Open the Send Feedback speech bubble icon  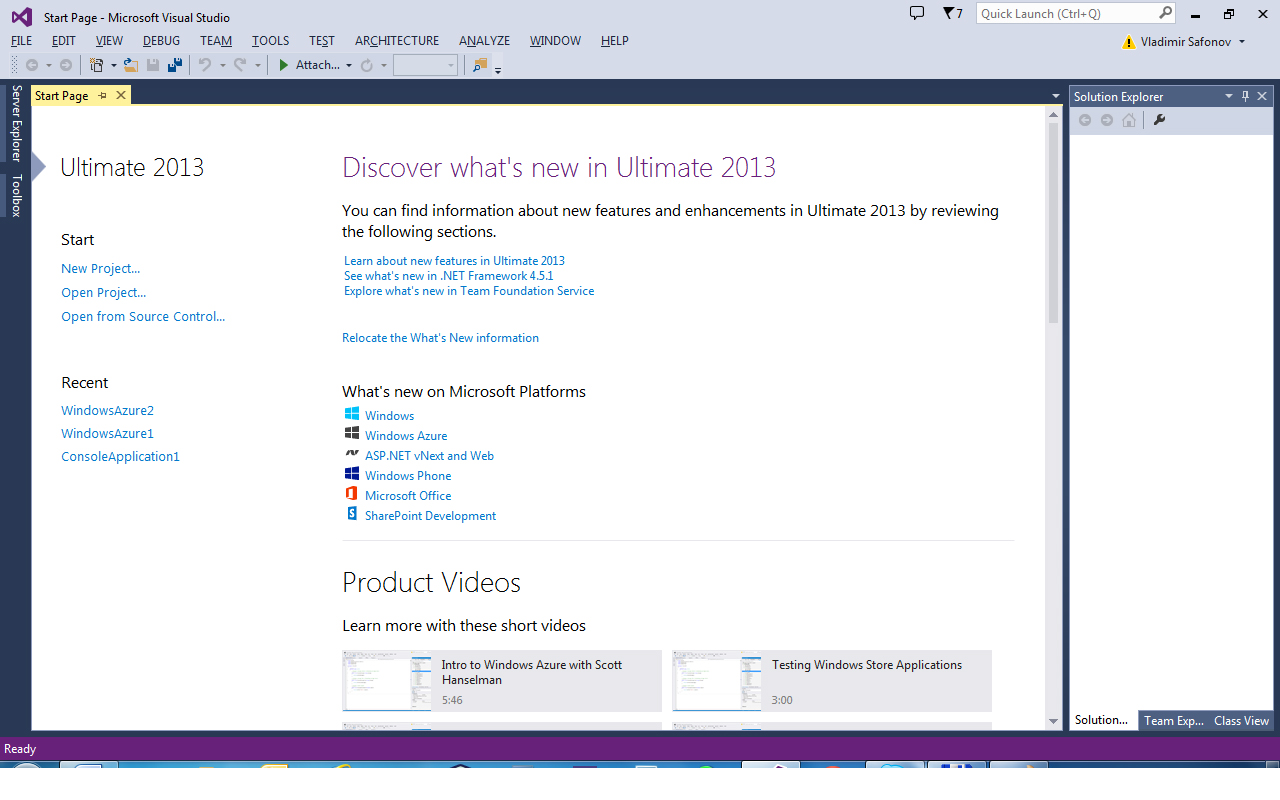coord(917,13)
